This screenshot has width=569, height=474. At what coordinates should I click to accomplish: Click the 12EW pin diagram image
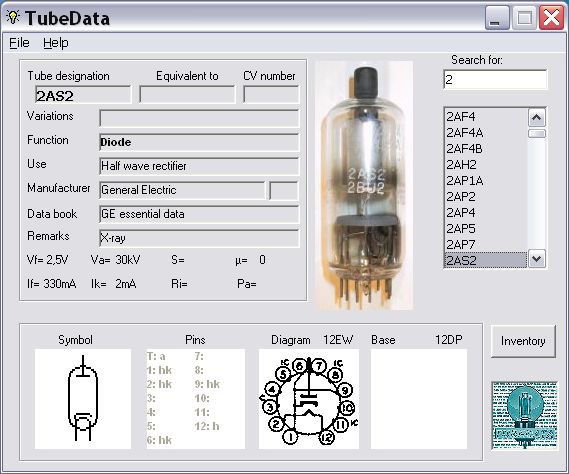point(309,399)
